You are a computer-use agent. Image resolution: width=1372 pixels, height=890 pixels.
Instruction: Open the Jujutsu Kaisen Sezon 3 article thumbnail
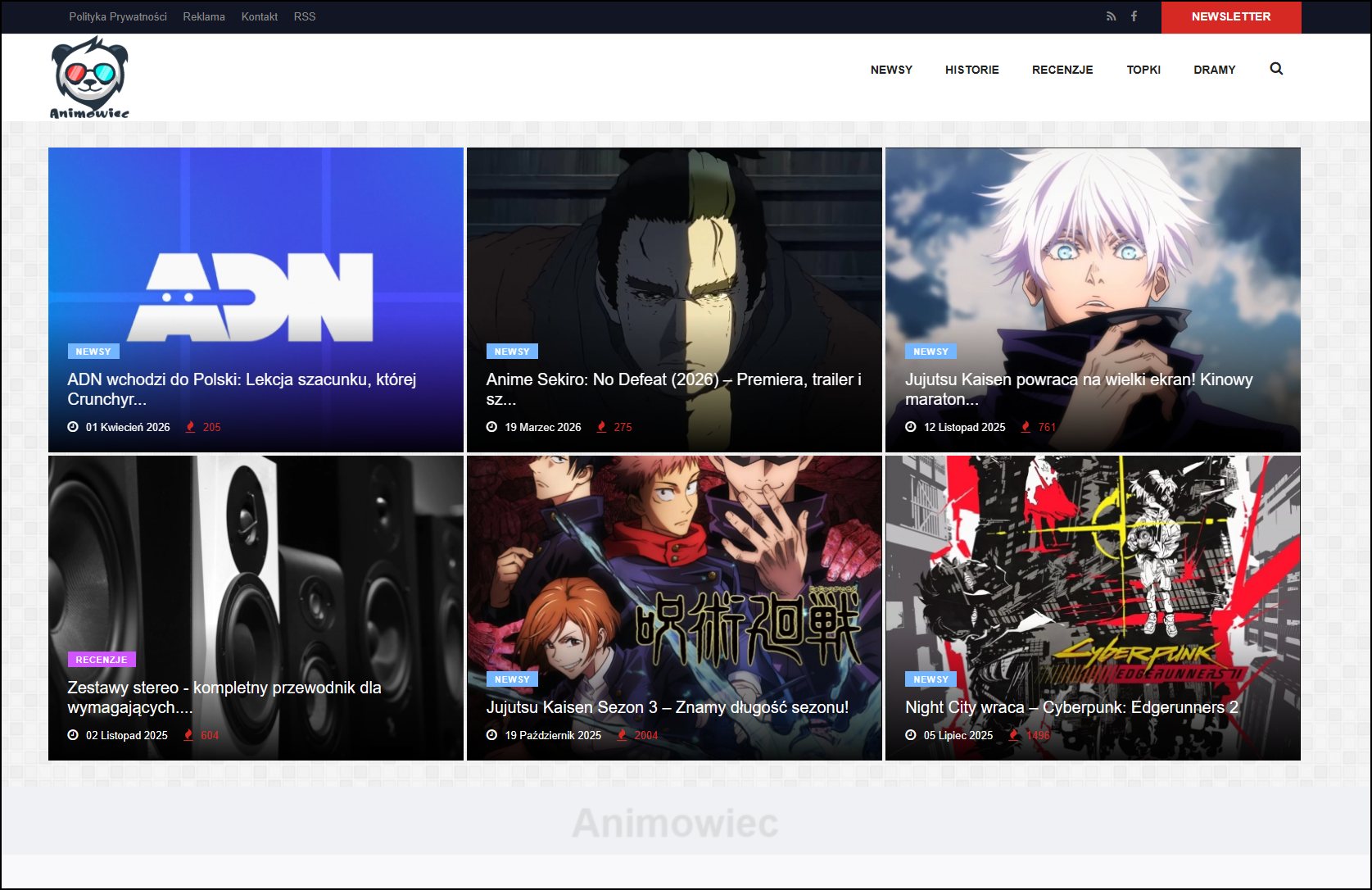tap(674, 574)
